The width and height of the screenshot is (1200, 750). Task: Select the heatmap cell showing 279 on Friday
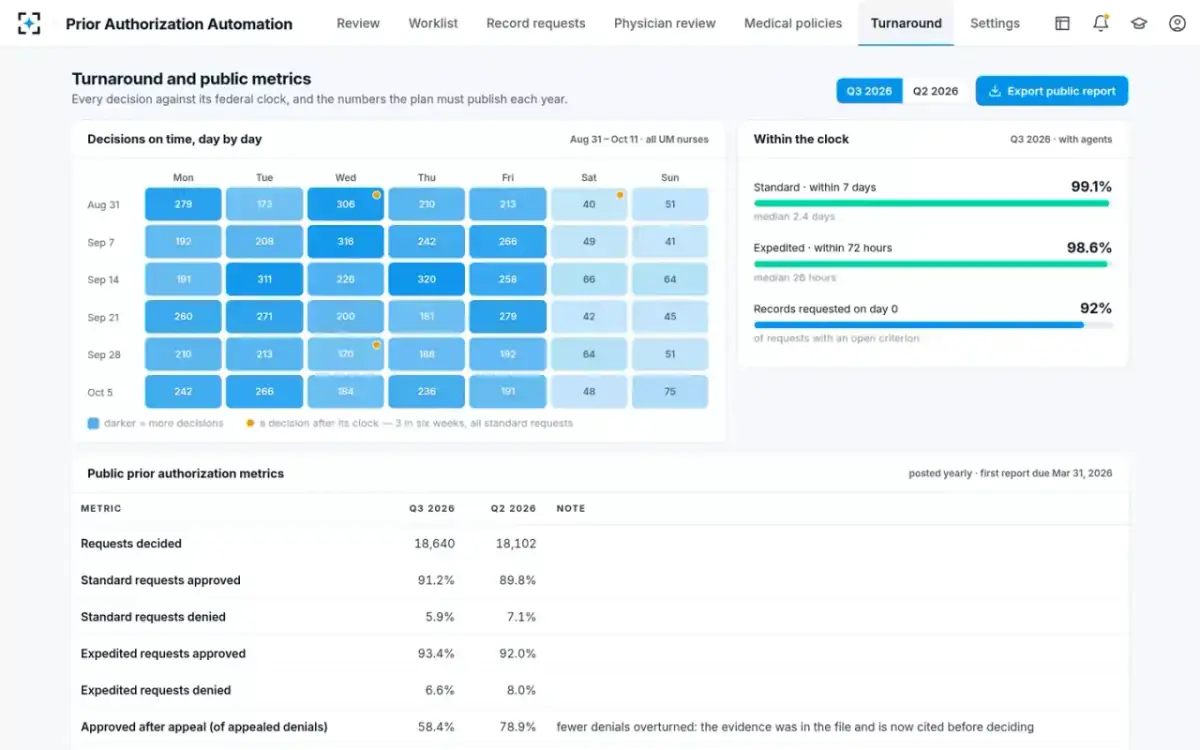tap(508, 316)
